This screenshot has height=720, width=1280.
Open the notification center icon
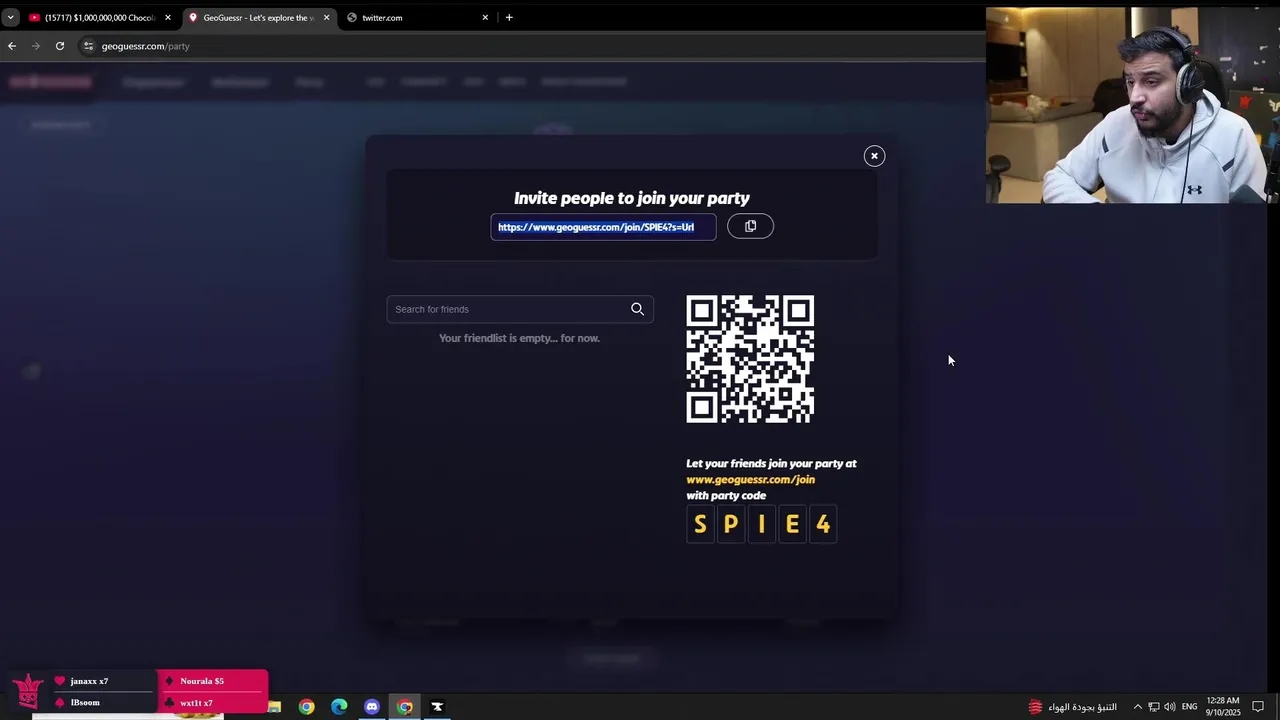pos(1258,707)
